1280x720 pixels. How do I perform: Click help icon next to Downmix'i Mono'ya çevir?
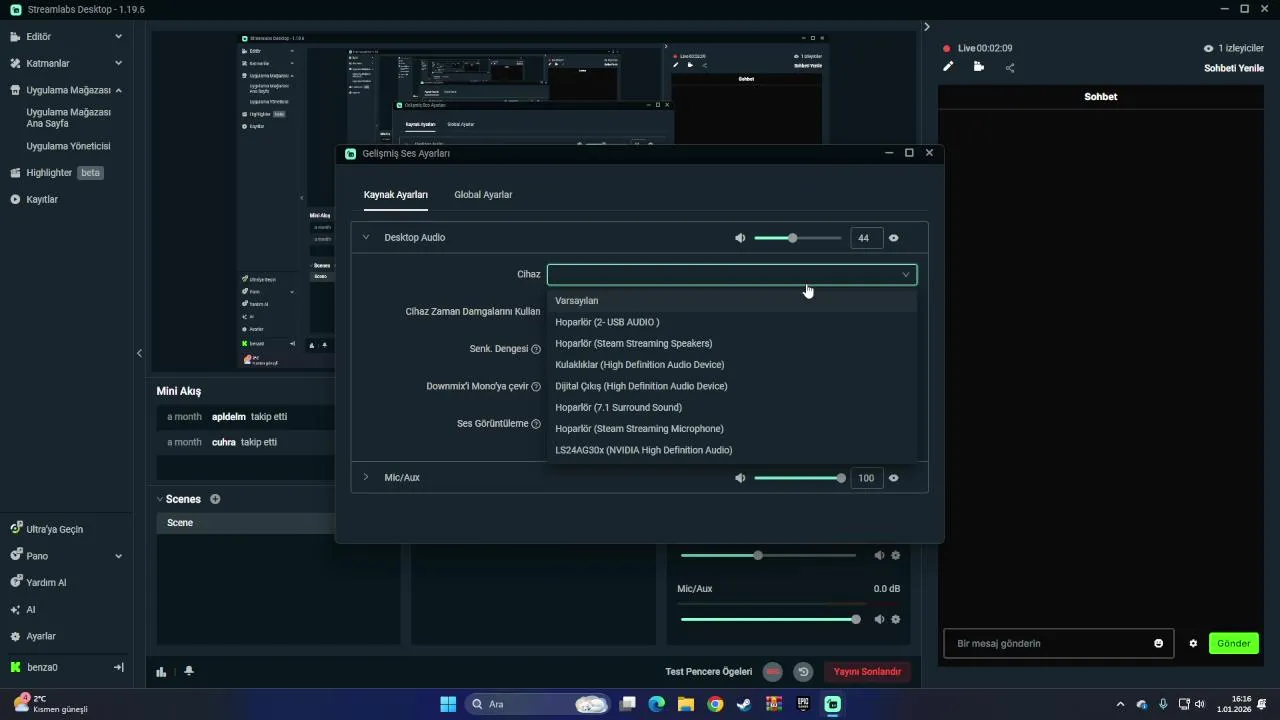pyautogui.click(x=536, y=387)
